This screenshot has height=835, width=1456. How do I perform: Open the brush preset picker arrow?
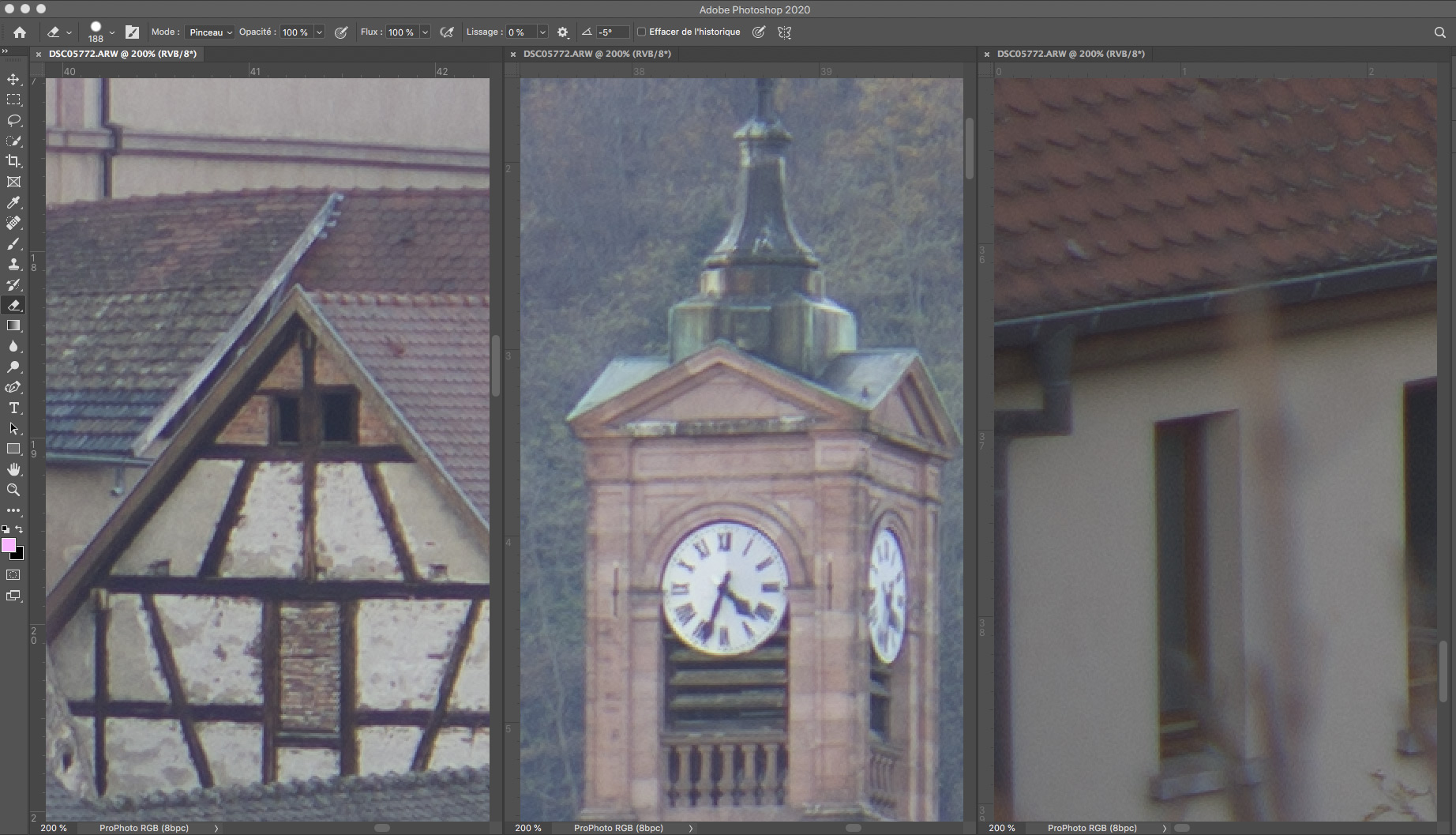point(112,32)
